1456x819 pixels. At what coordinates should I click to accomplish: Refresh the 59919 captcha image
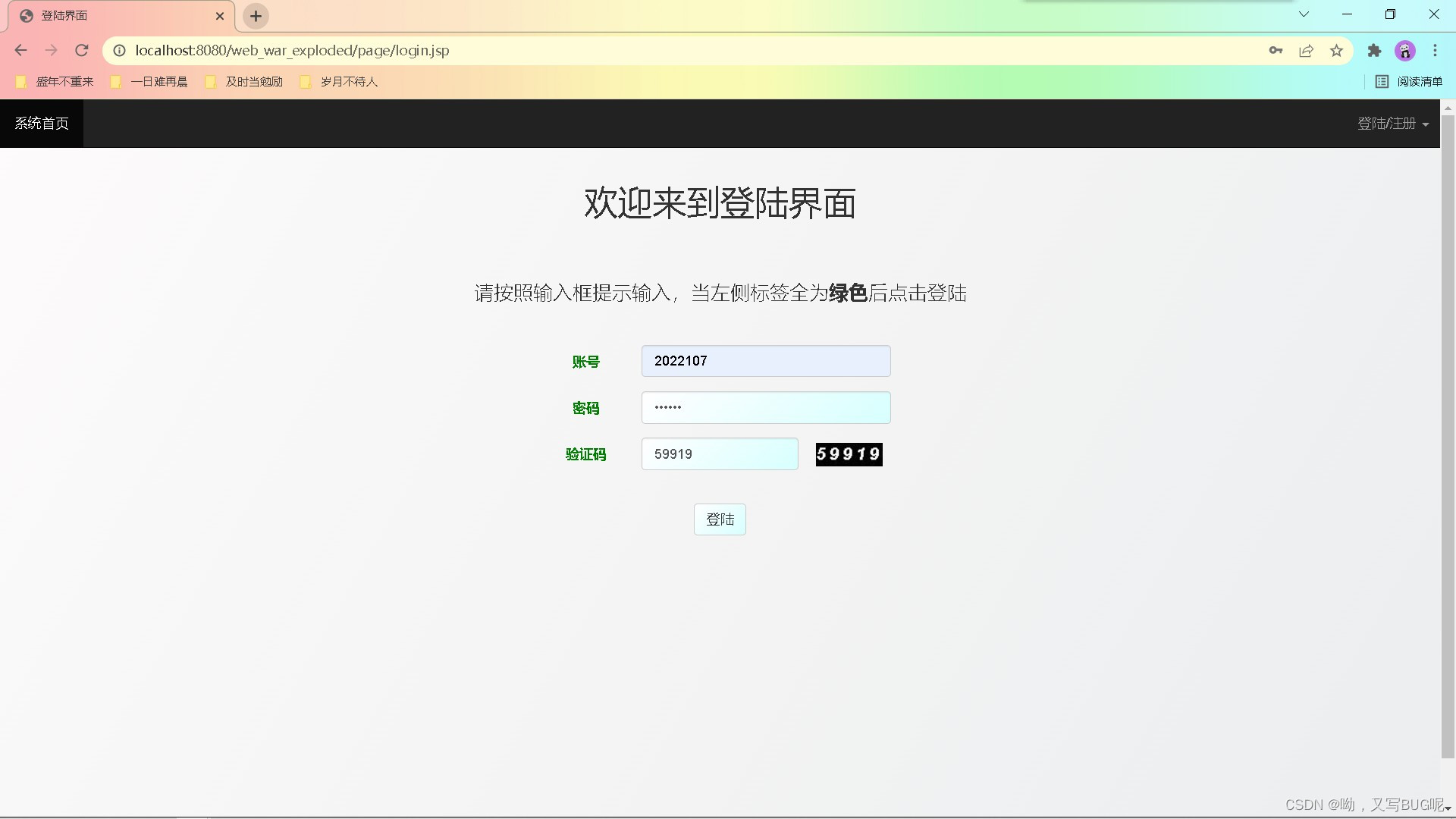coord(849,454)
